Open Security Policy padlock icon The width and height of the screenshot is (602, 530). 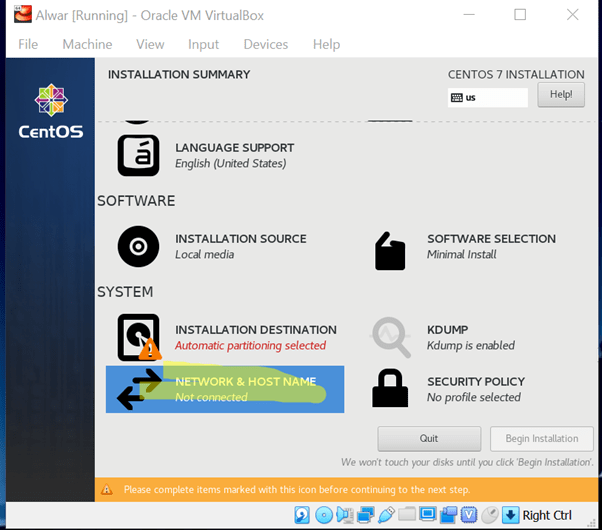pyautogui.click(x=390, y=389)
